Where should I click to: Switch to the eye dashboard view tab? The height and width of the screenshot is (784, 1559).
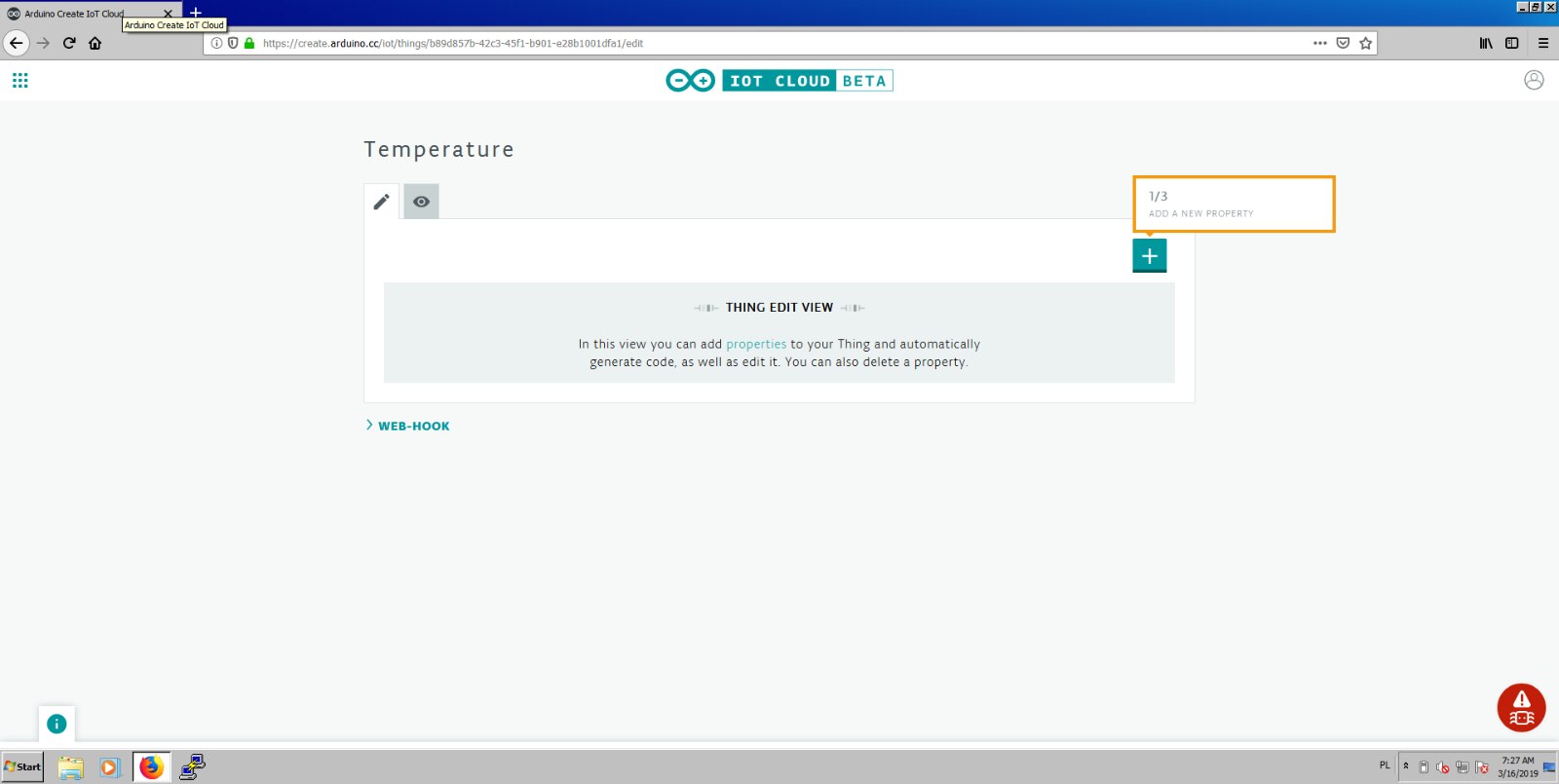[421, 202]
